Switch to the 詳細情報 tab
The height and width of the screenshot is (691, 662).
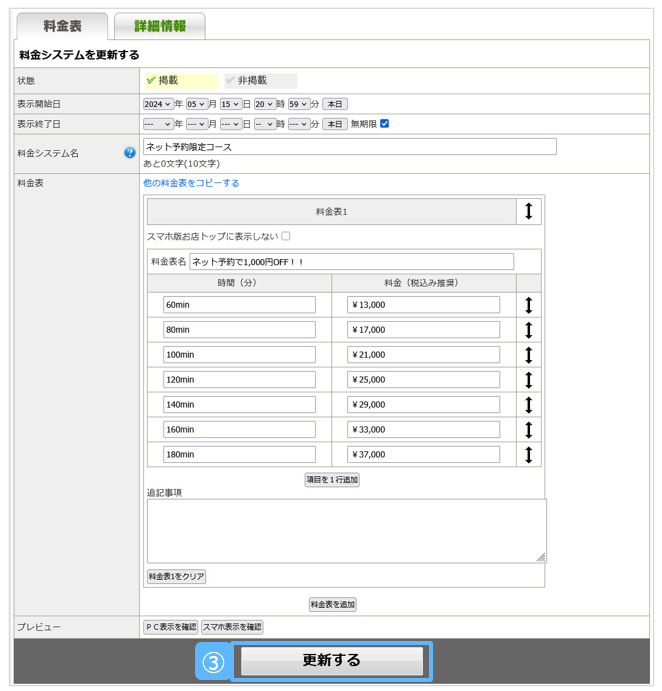tap(160, 27)
